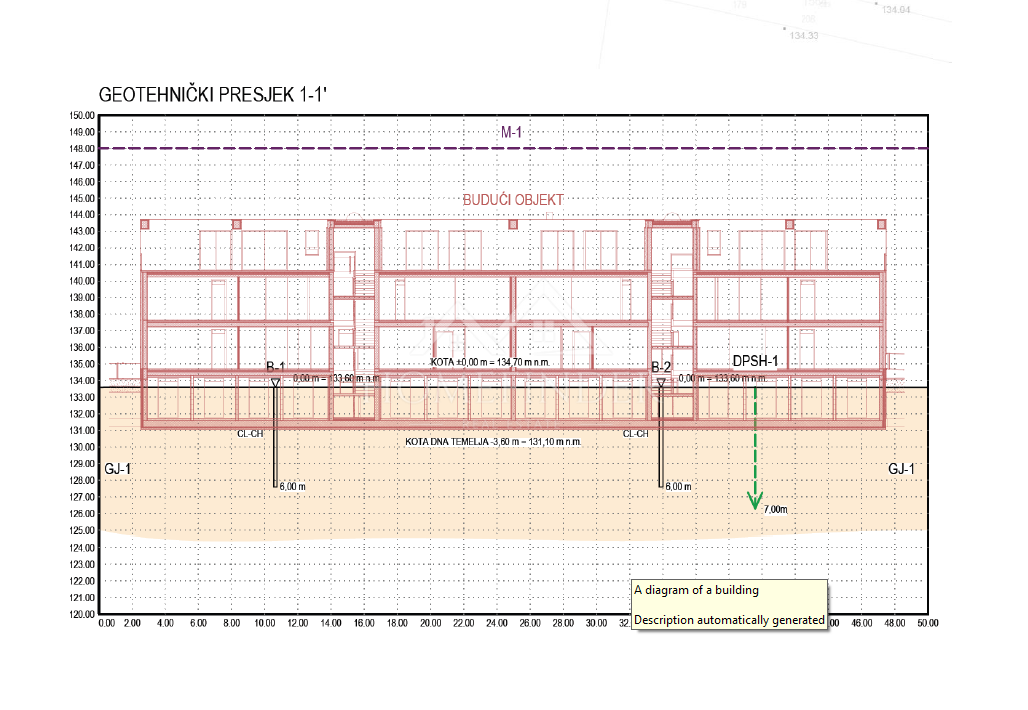This screenshot has height=710, width=1028.
Task: Click the B-1 borehole triangle marker
Action: coord(276,383)
